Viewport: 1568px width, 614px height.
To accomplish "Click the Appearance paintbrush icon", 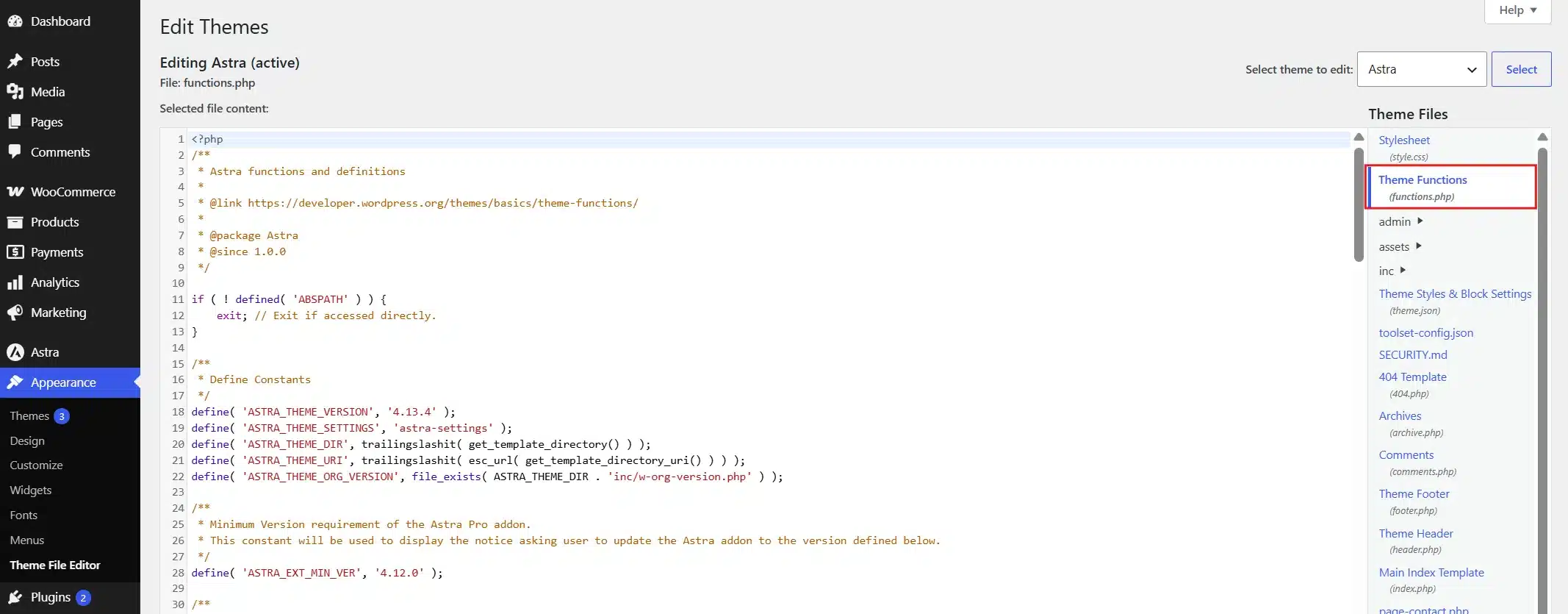I will tap(15, 382).
